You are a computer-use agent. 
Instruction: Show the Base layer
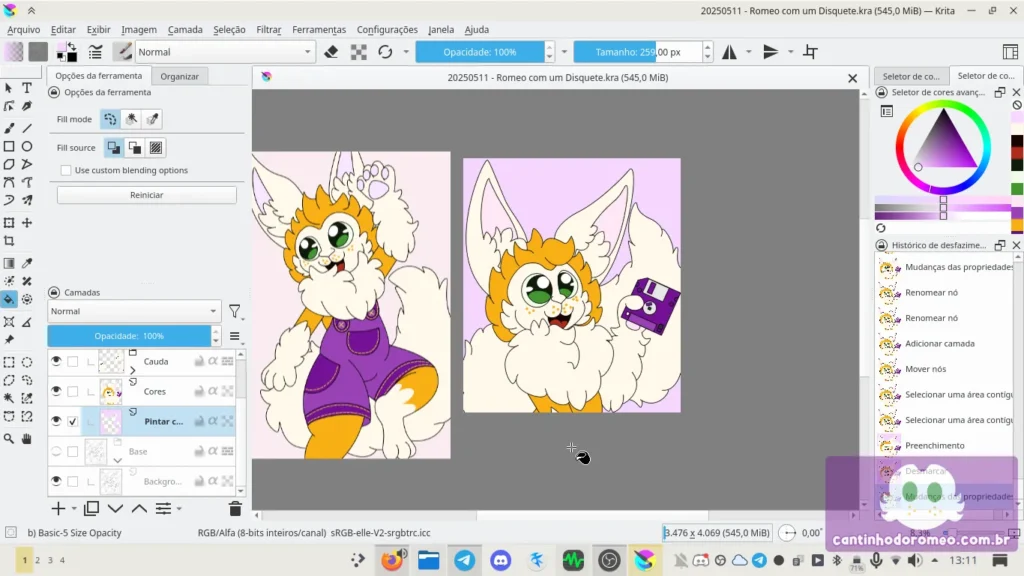tap(56, 451)
